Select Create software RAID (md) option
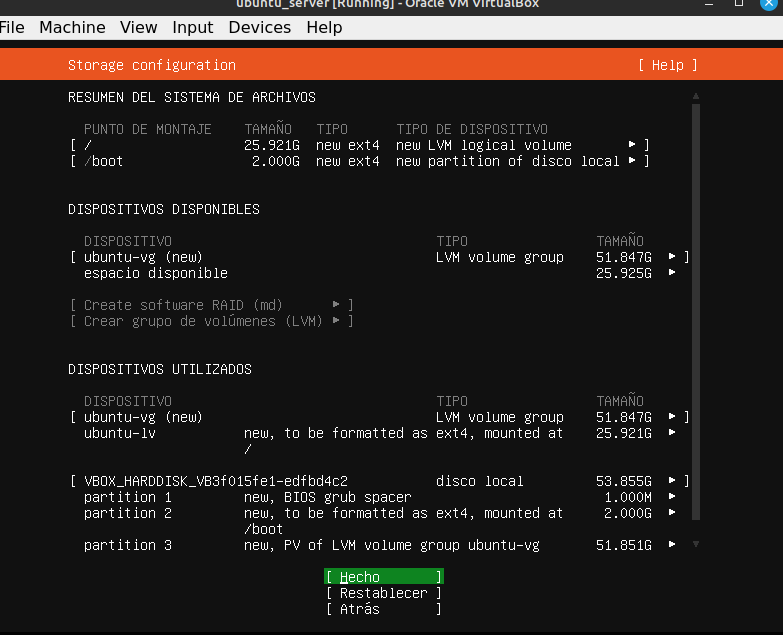783x635 pixels. click(211, 305)
